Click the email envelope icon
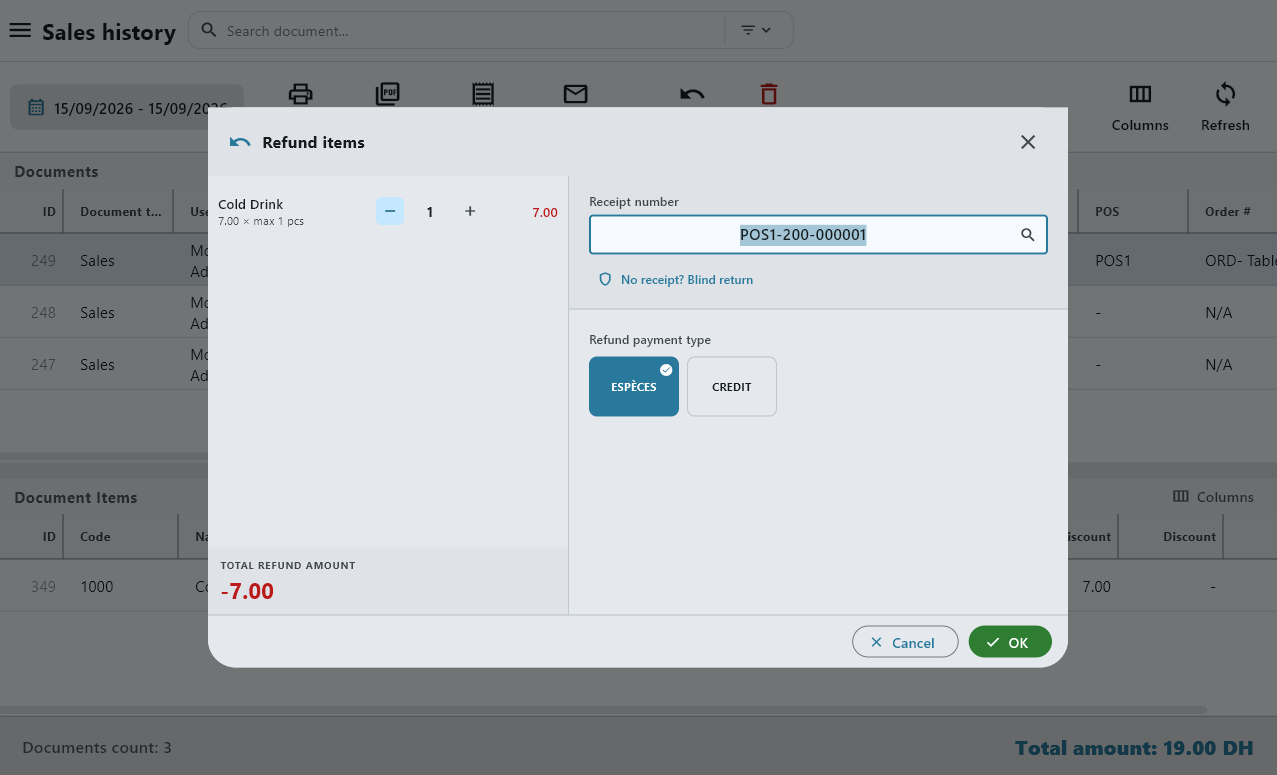This screenshot has width=1277, height=775. (x=575, y=94)
